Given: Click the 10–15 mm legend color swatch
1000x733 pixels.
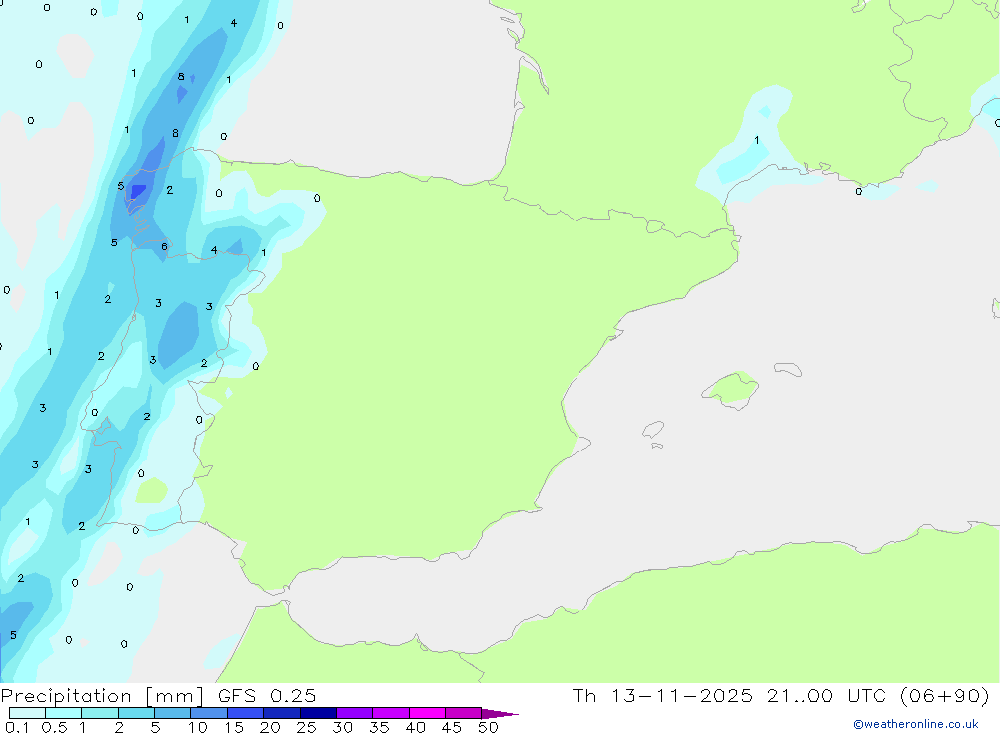Looking at the screenshot, I should point(209,713).
